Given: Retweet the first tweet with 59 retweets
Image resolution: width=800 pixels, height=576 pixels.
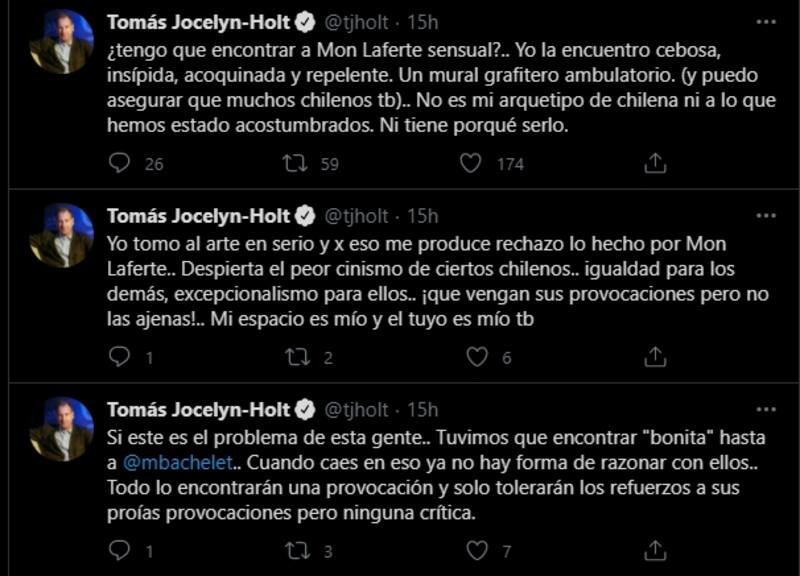Looking at the screenshot, I should 296,163.
